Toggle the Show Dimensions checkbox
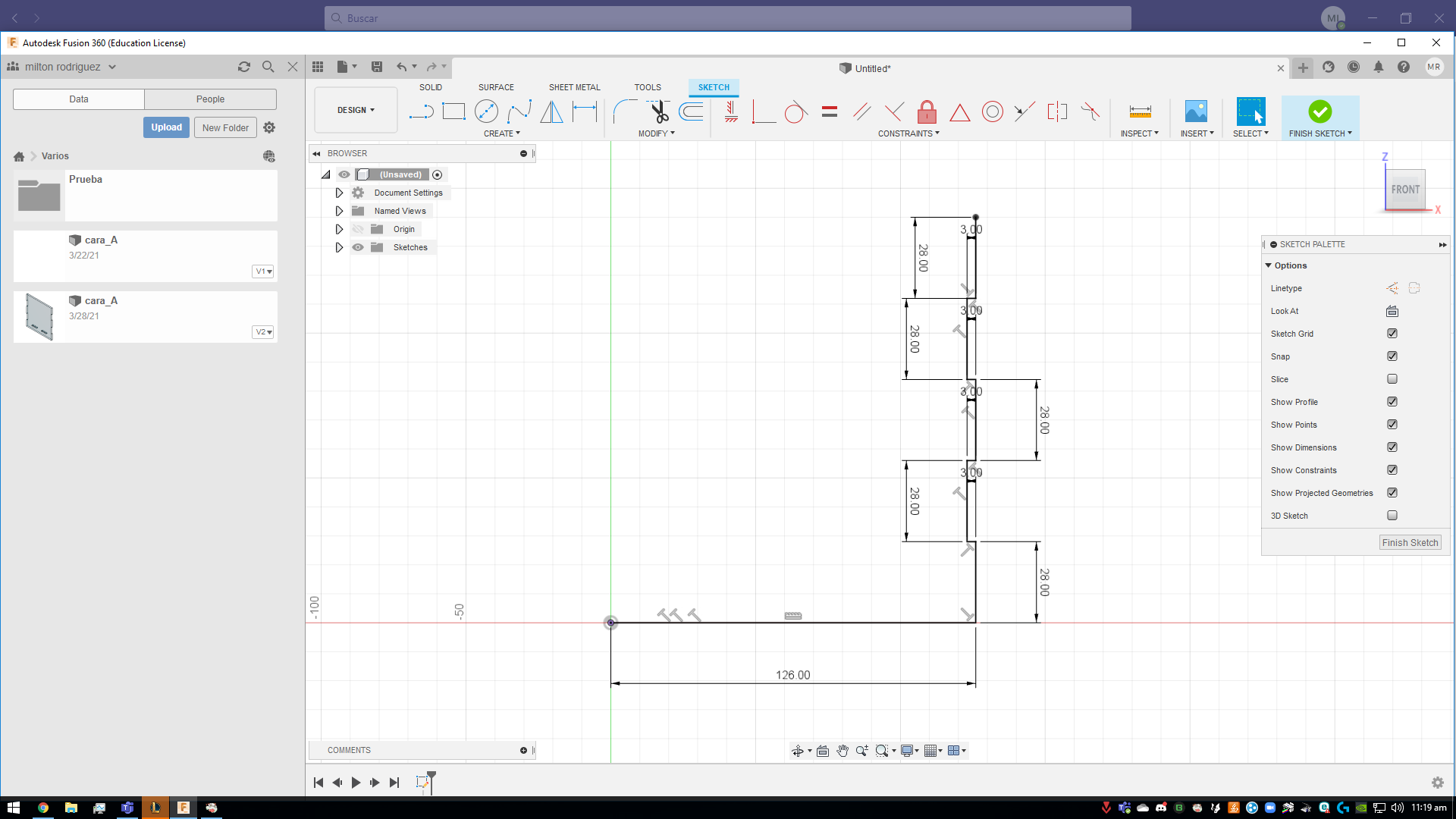 point(1392,447)
